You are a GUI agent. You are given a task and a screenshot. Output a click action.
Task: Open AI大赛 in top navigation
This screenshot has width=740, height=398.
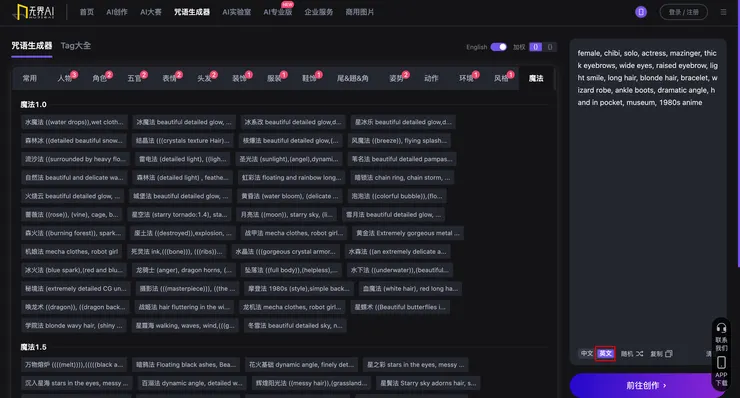151,12
